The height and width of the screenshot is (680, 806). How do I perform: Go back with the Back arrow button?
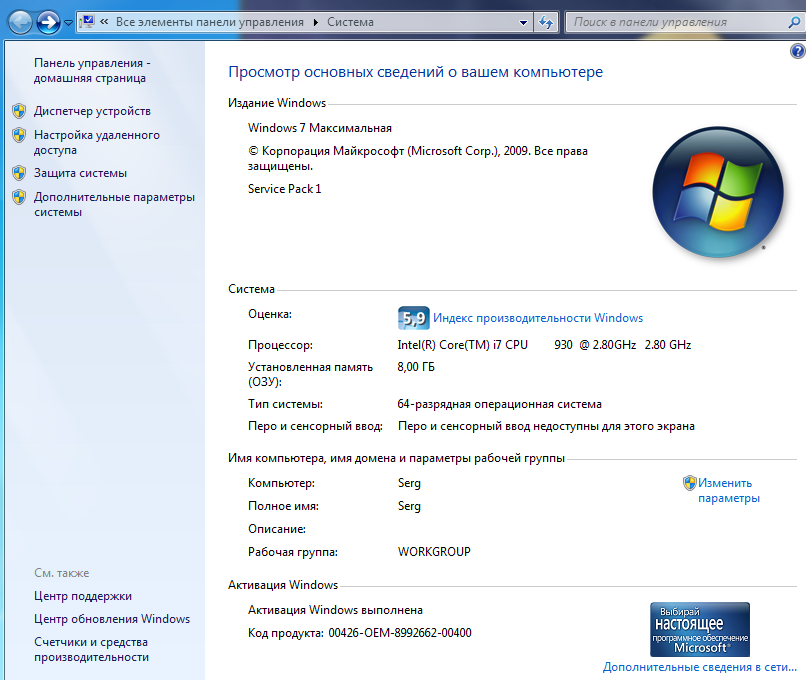tap(20, 22)
